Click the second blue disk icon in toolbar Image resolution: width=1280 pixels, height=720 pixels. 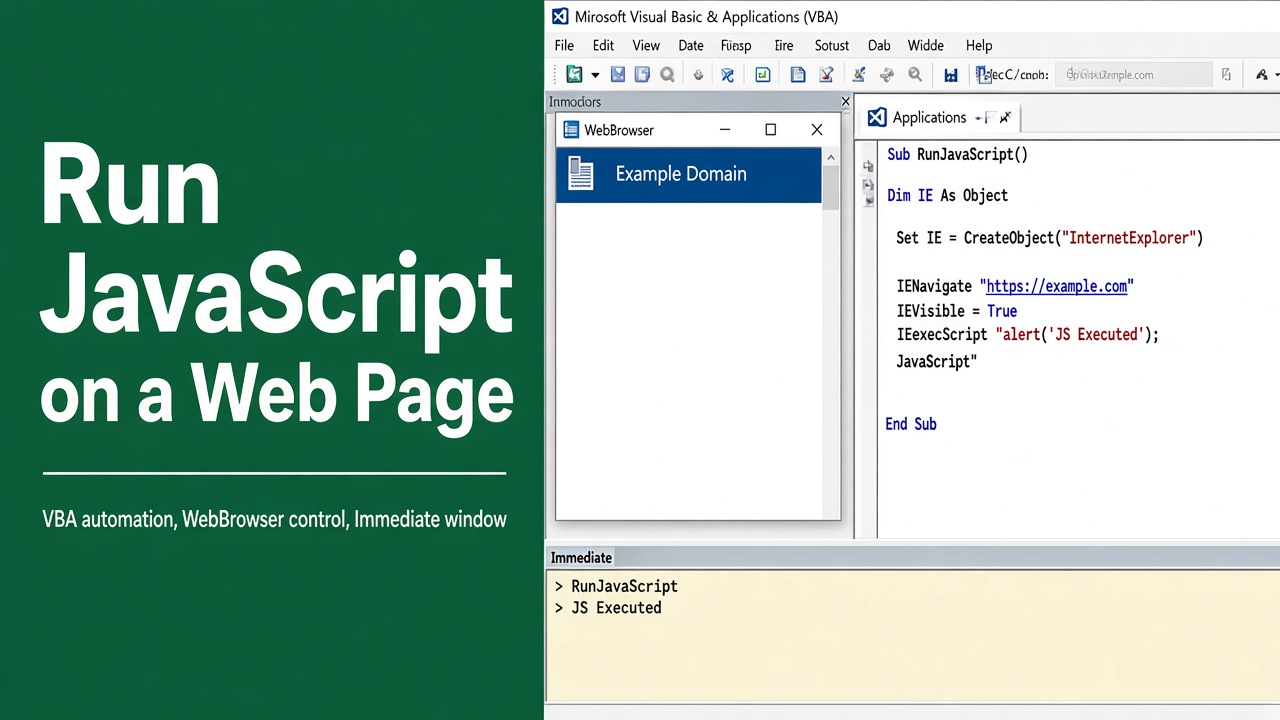coord(642,74)
